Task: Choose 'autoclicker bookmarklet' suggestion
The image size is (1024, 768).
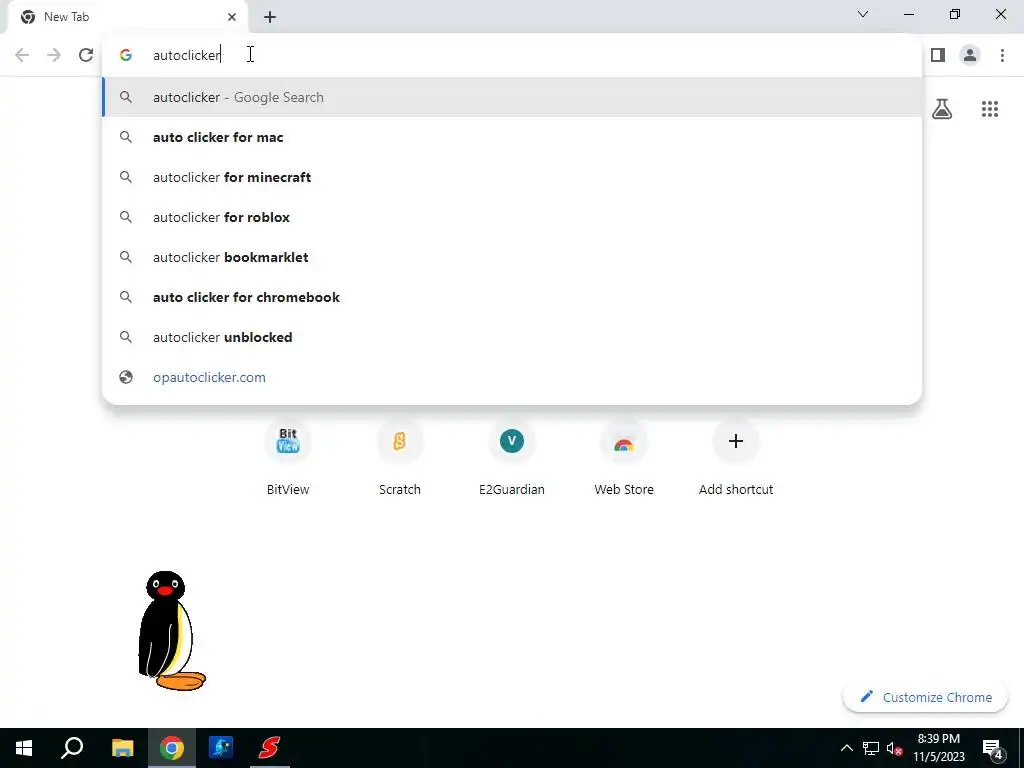Action: coord(512,257)
